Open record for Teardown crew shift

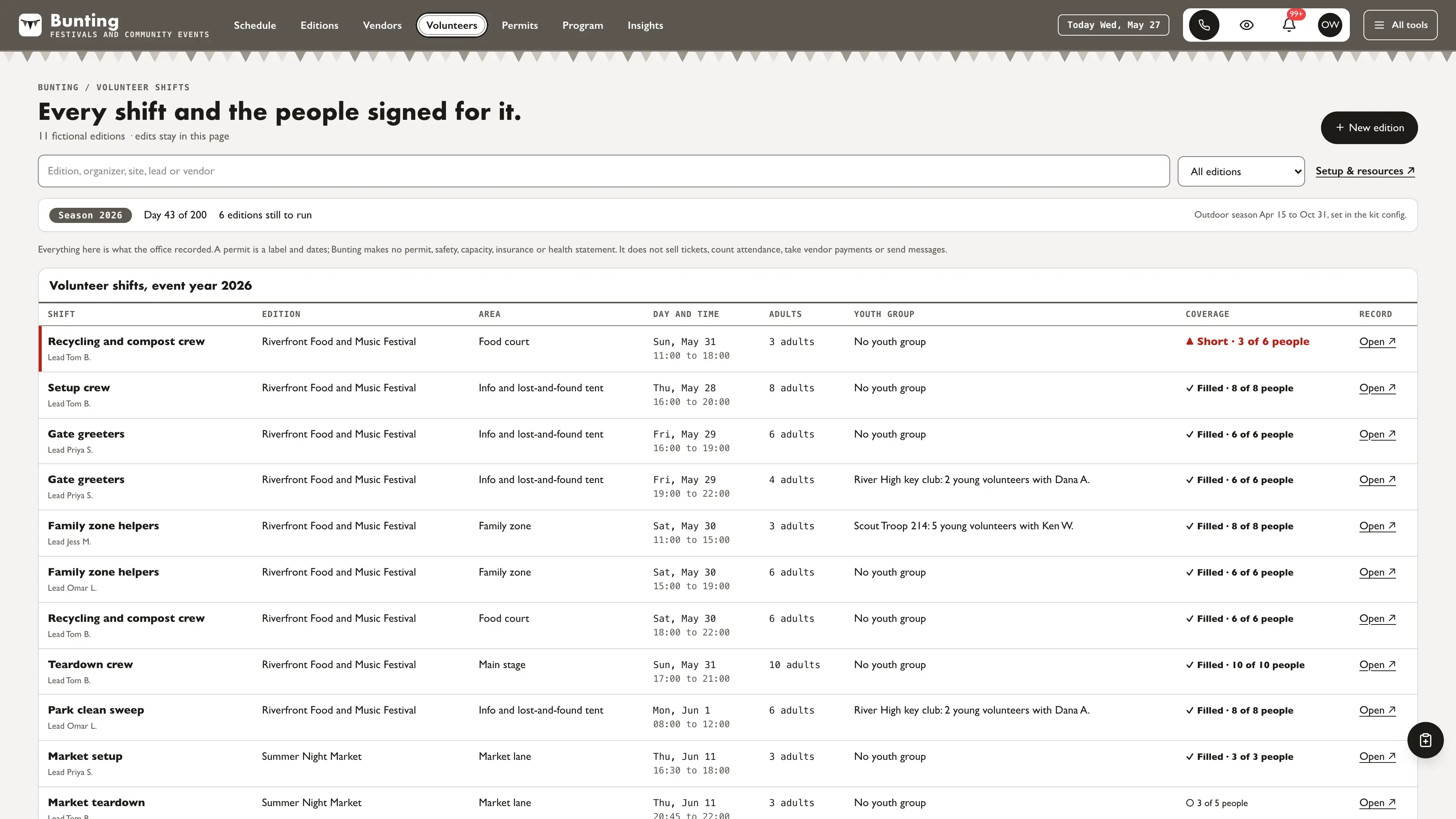(1377, 665)
